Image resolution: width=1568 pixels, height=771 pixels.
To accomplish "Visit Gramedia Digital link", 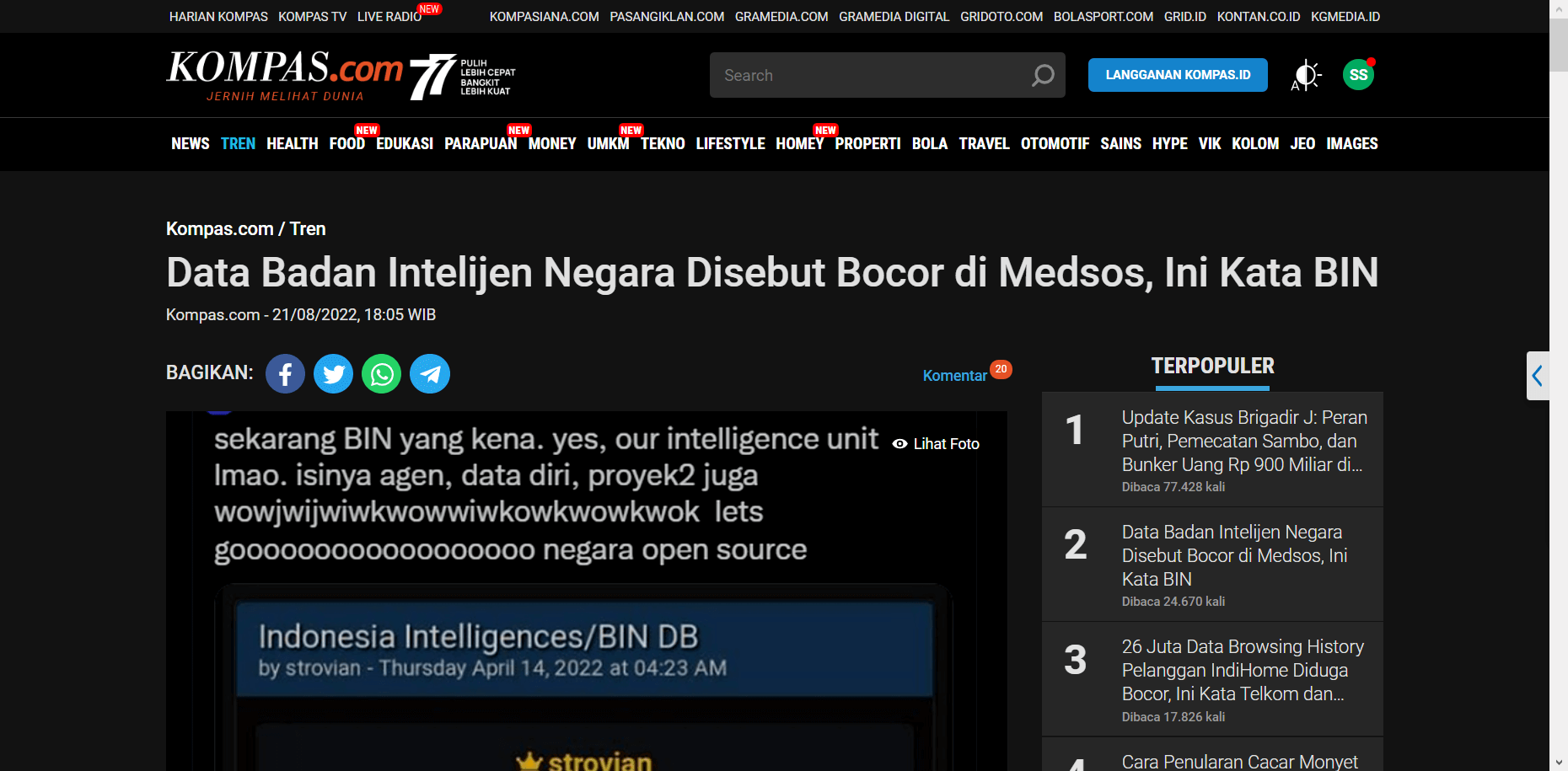I will (894, 17).
